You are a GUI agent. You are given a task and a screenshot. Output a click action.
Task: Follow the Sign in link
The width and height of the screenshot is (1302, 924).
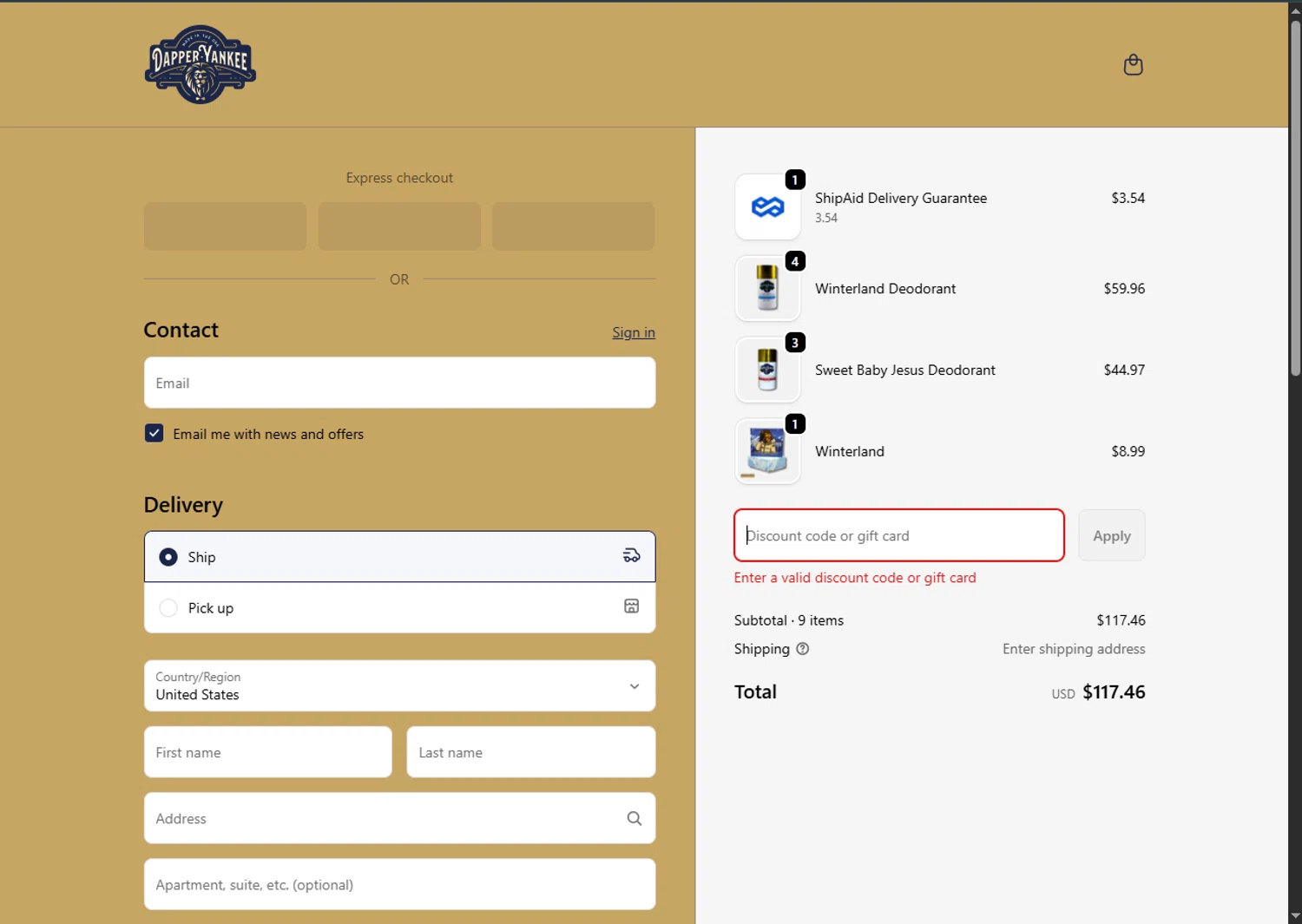[634, 332]
